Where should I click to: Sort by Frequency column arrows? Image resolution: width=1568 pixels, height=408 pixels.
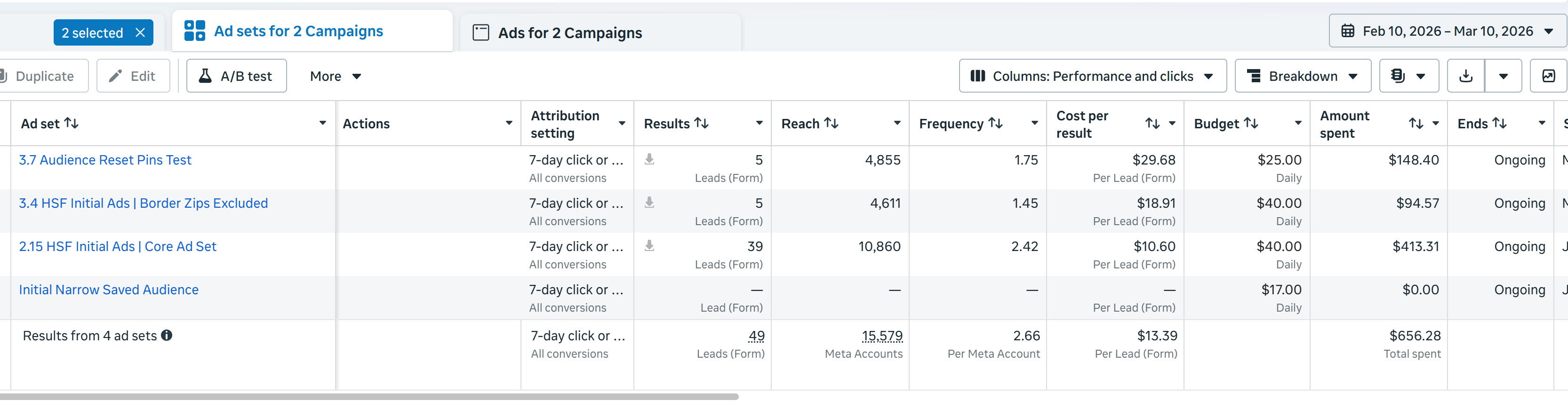(x=995, y=124)
